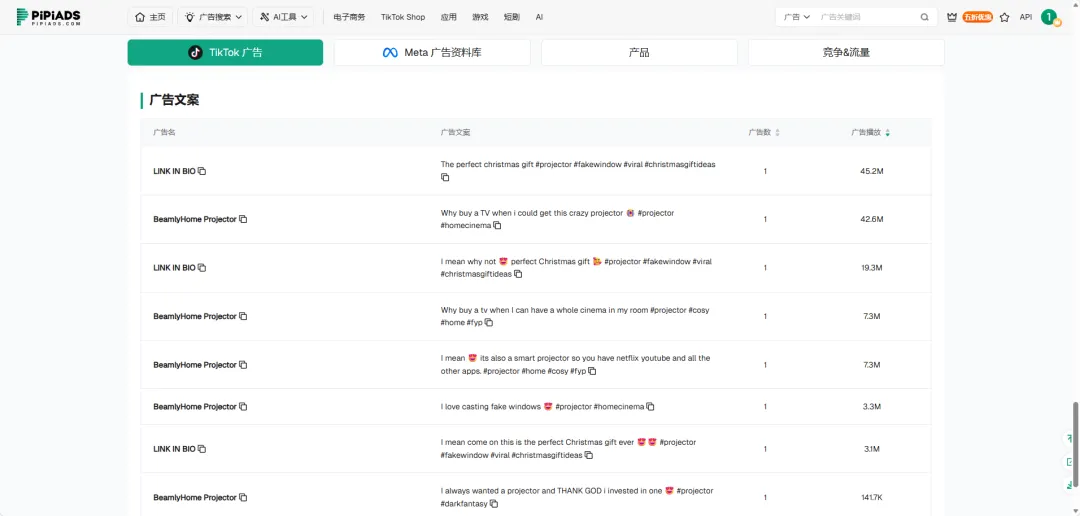Viewport: 1080px width, 516px height.
Task: Open the TikTok Shop nav link
Action: click(402, 17)
